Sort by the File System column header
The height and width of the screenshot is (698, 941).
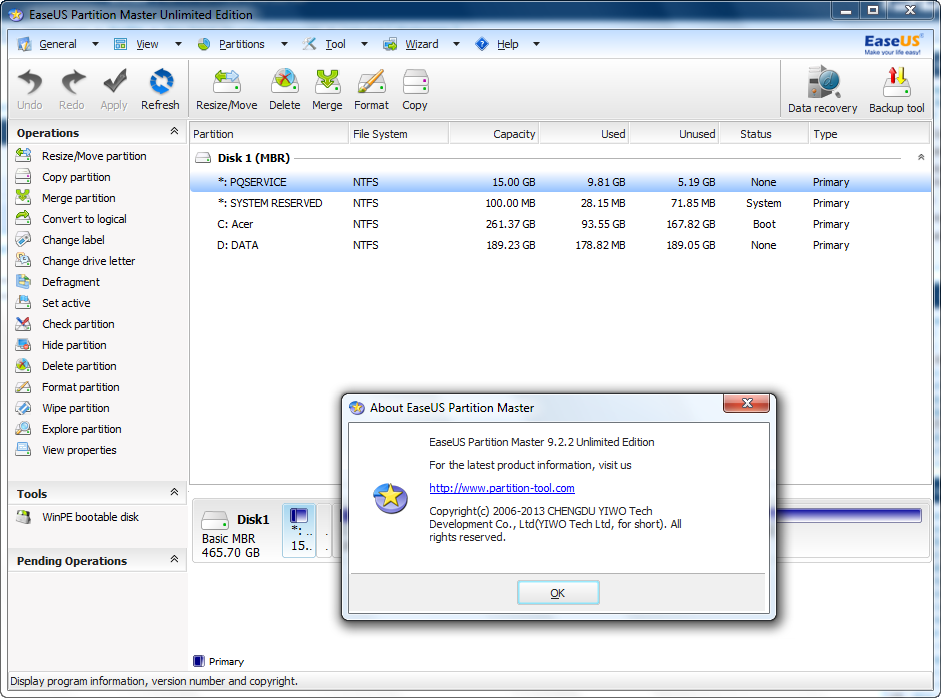click(398, 134)
